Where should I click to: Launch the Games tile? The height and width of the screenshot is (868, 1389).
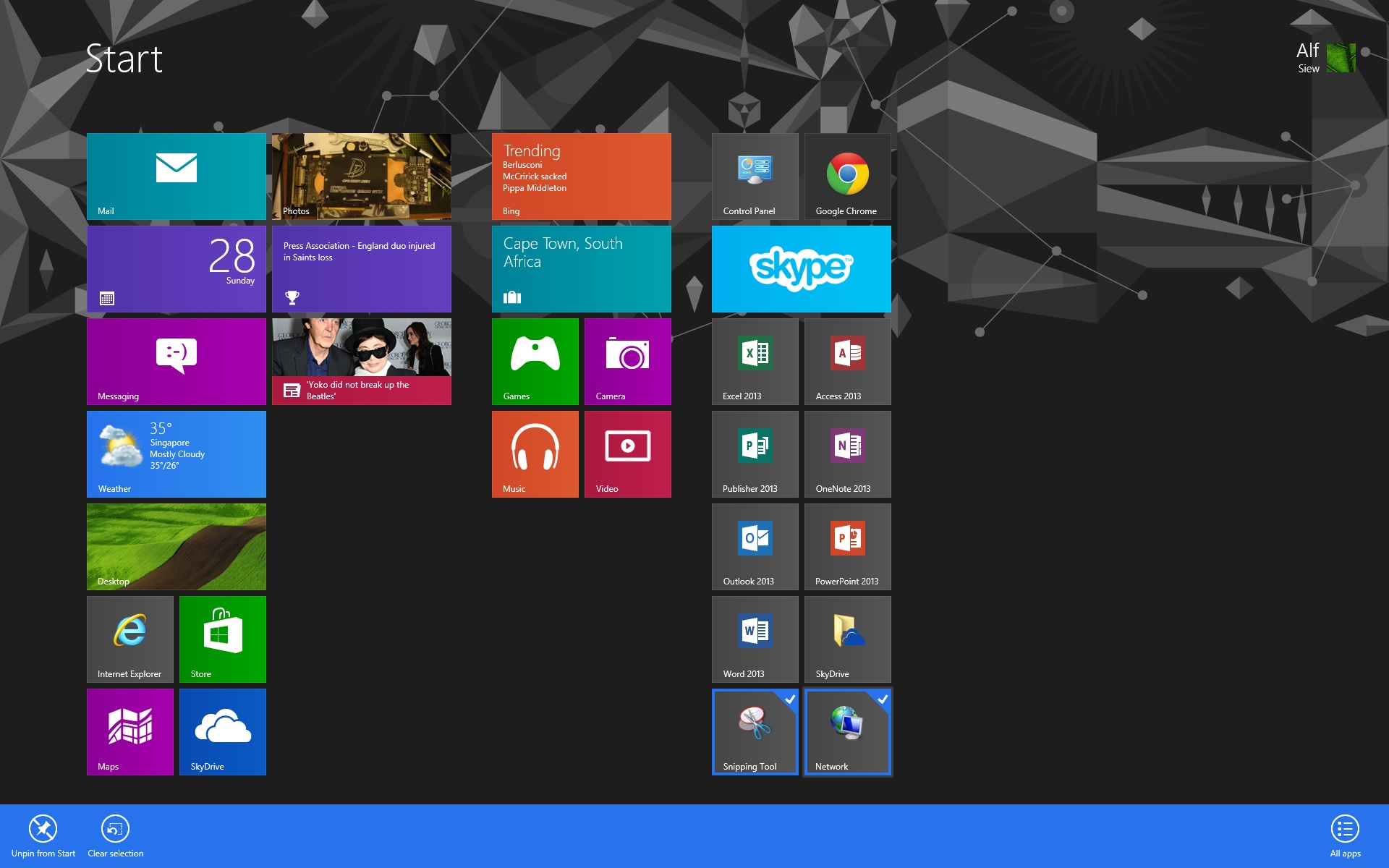point(535,362)
